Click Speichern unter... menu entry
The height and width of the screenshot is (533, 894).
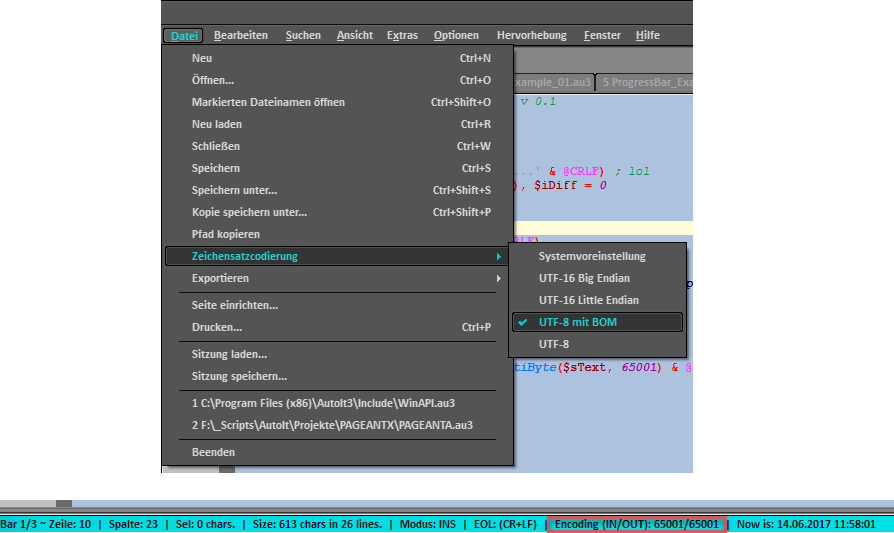pyautogui.click(x=234, y=190)
